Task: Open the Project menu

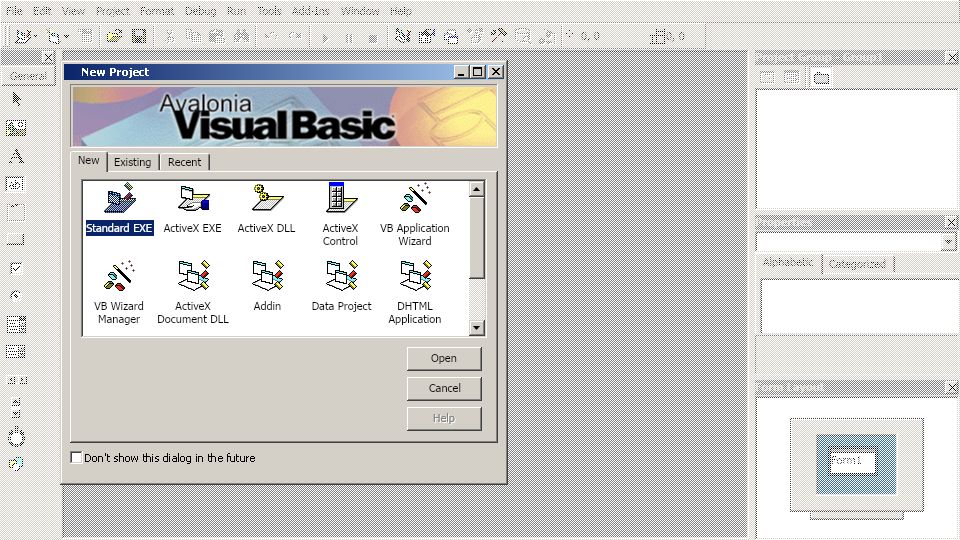Action: [113, 11]
